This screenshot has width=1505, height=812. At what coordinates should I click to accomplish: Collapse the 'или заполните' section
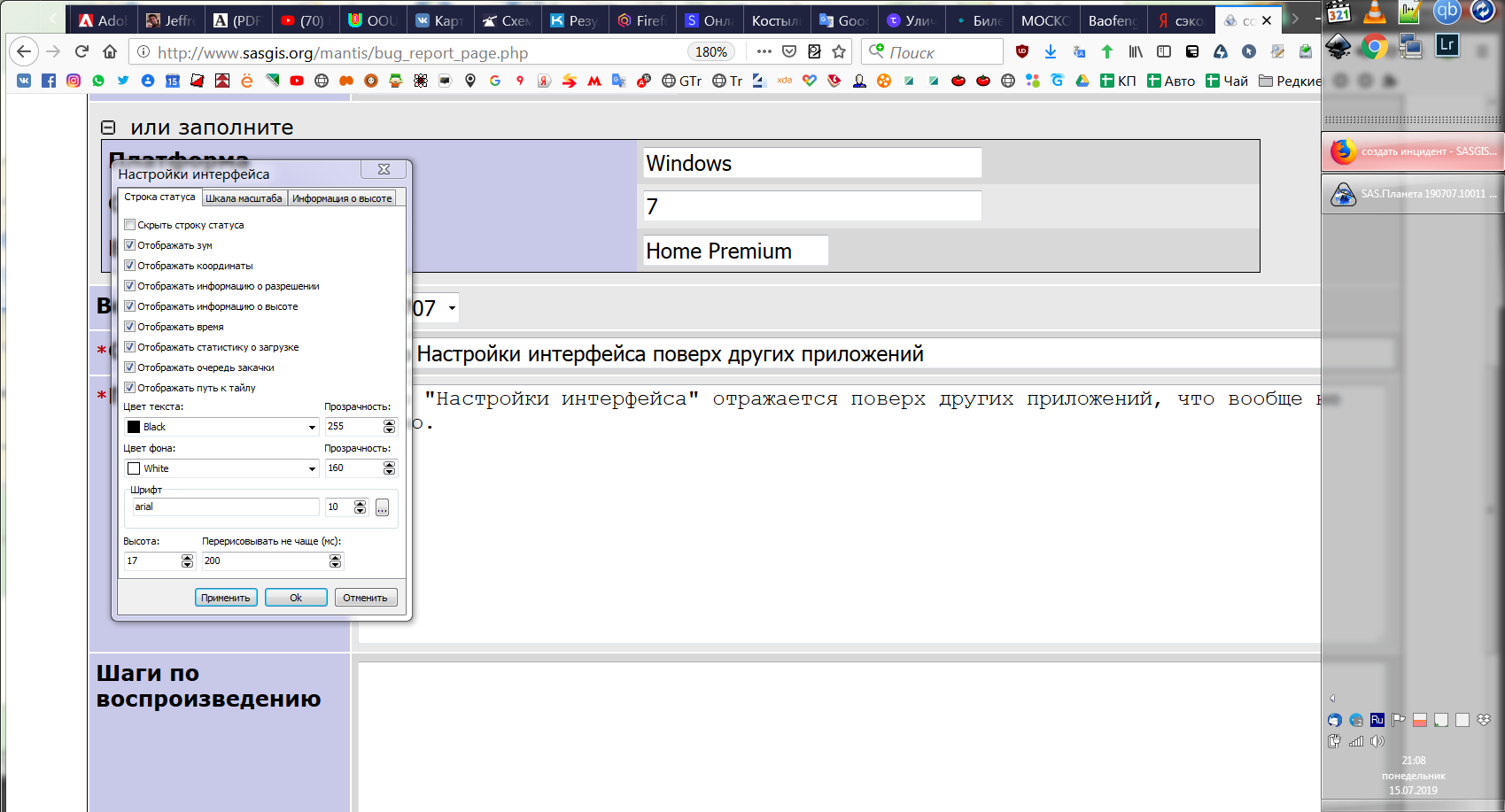click(x=108, y=128)
